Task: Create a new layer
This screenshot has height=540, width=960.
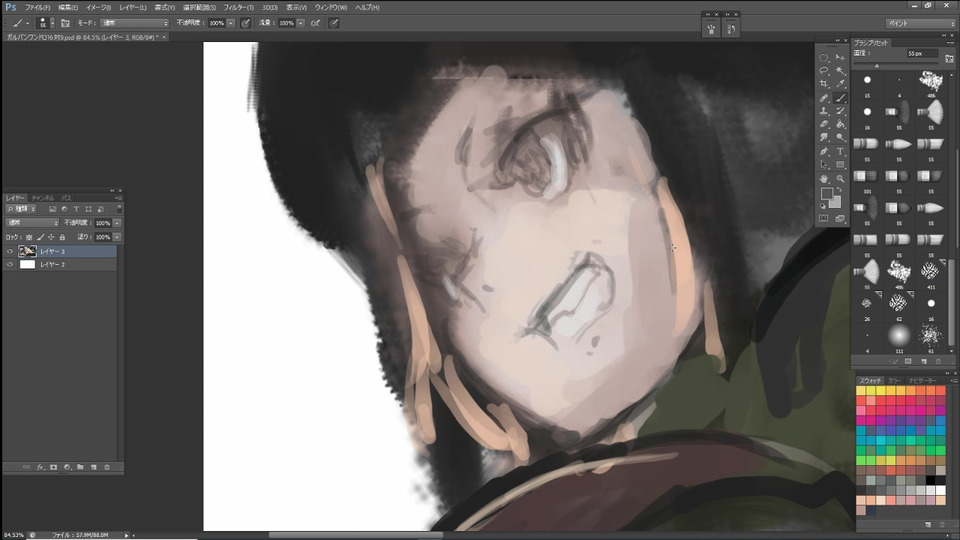Action: point(94,467)
